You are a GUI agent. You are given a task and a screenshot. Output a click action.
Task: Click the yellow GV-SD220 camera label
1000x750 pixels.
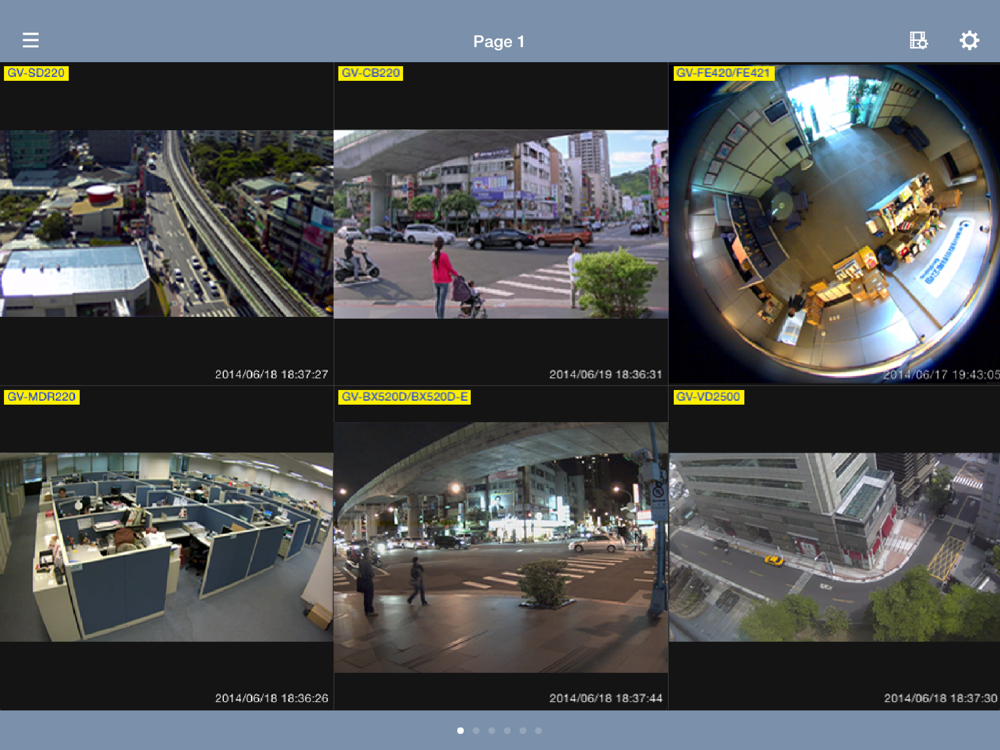click(36, 73)
